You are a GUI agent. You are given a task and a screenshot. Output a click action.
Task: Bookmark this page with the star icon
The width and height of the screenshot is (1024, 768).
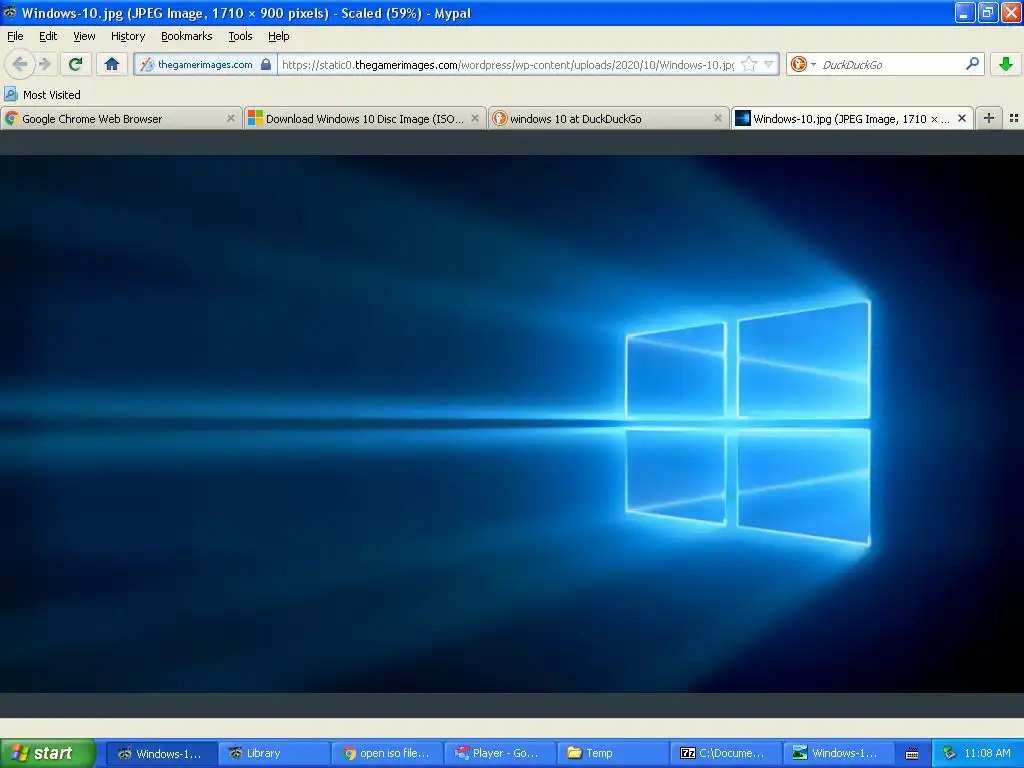coord(749,64)
